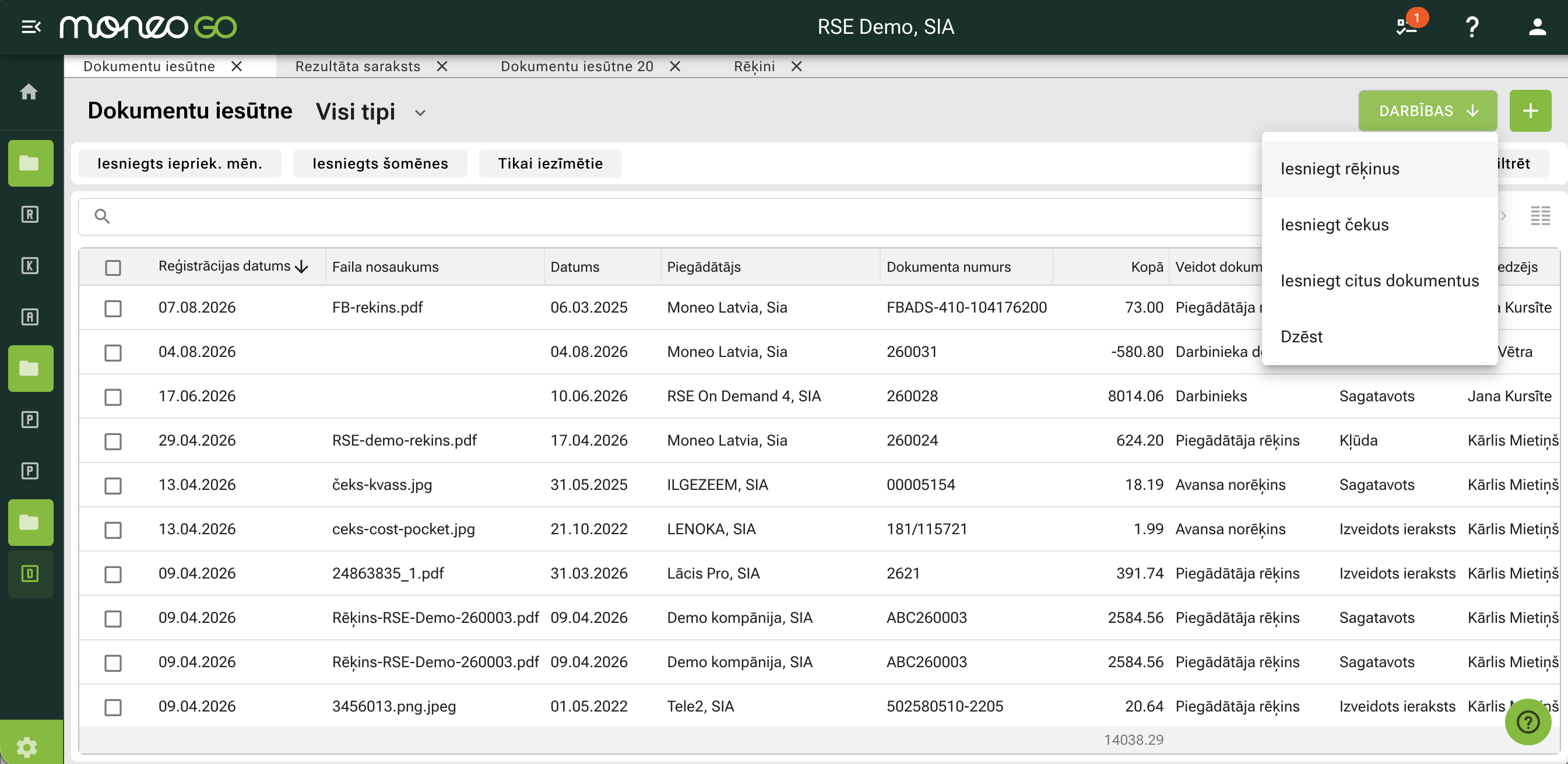Sort by the Kopā column header
This screenshot has height=764, width=1568.
coord(1147,267)
